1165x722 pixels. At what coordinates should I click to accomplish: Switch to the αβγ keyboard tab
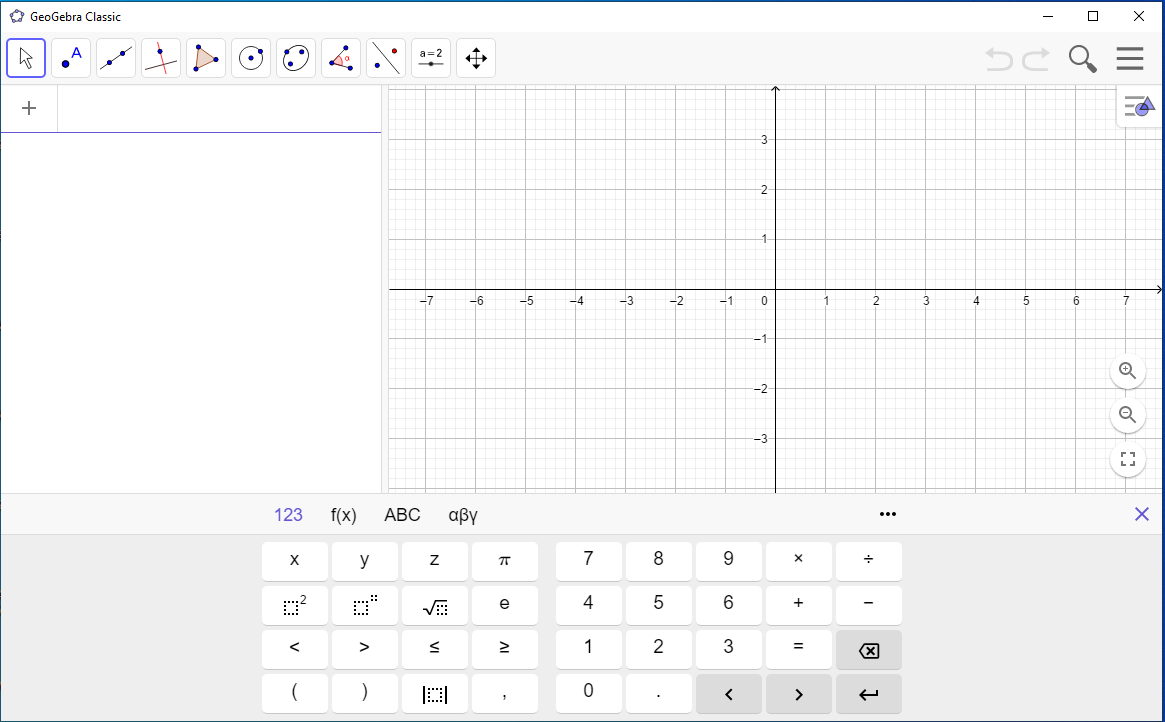(x=463, y=515)
